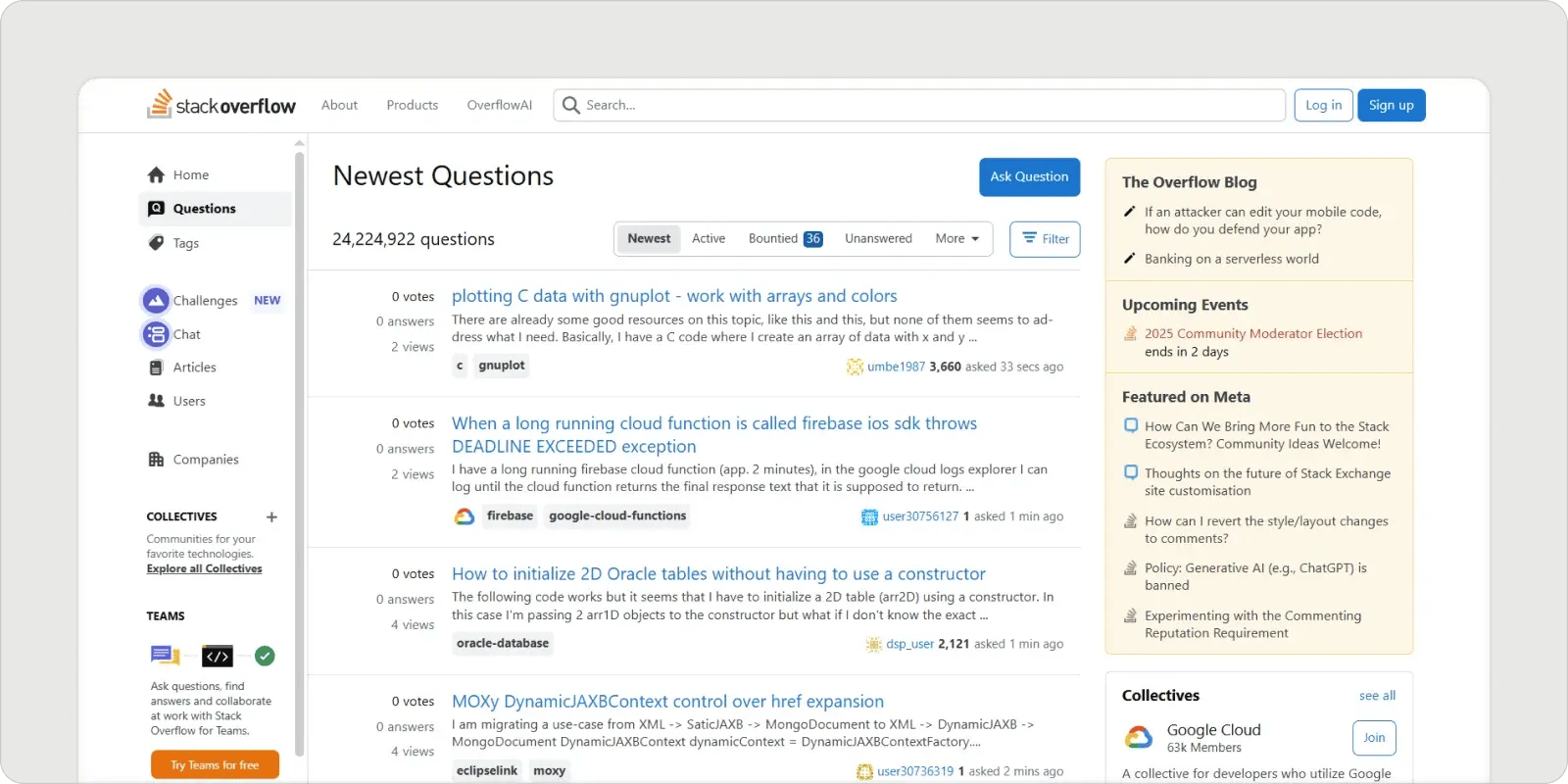Click the Tags tag icon
The width and height of the screenshot is (1568, 784).
(x=156, y=242)
